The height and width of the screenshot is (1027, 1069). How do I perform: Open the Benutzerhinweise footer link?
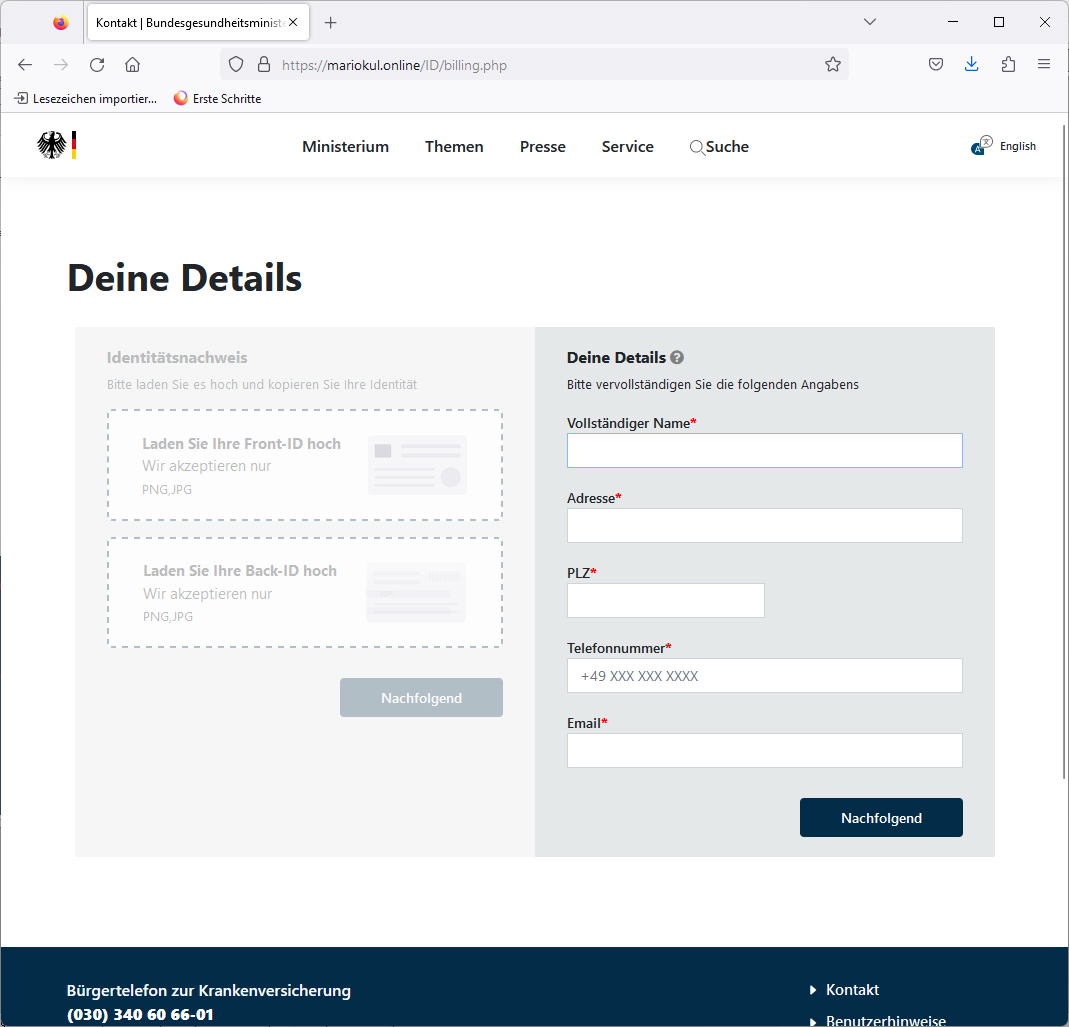[x=886, y=1020]
